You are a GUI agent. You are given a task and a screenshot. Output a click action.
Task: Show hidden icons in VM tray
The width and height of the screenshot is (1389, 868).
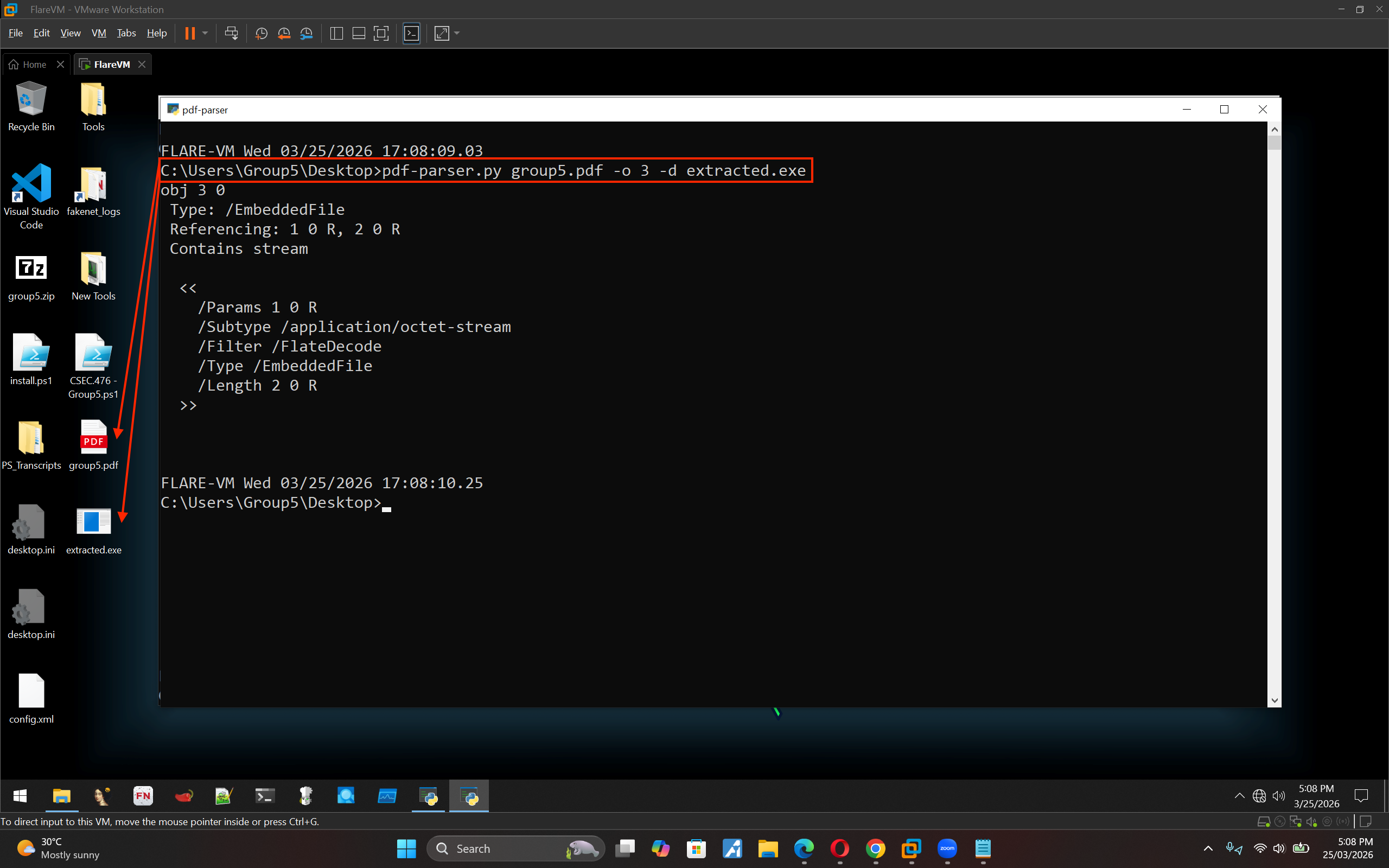[1239, 796]
